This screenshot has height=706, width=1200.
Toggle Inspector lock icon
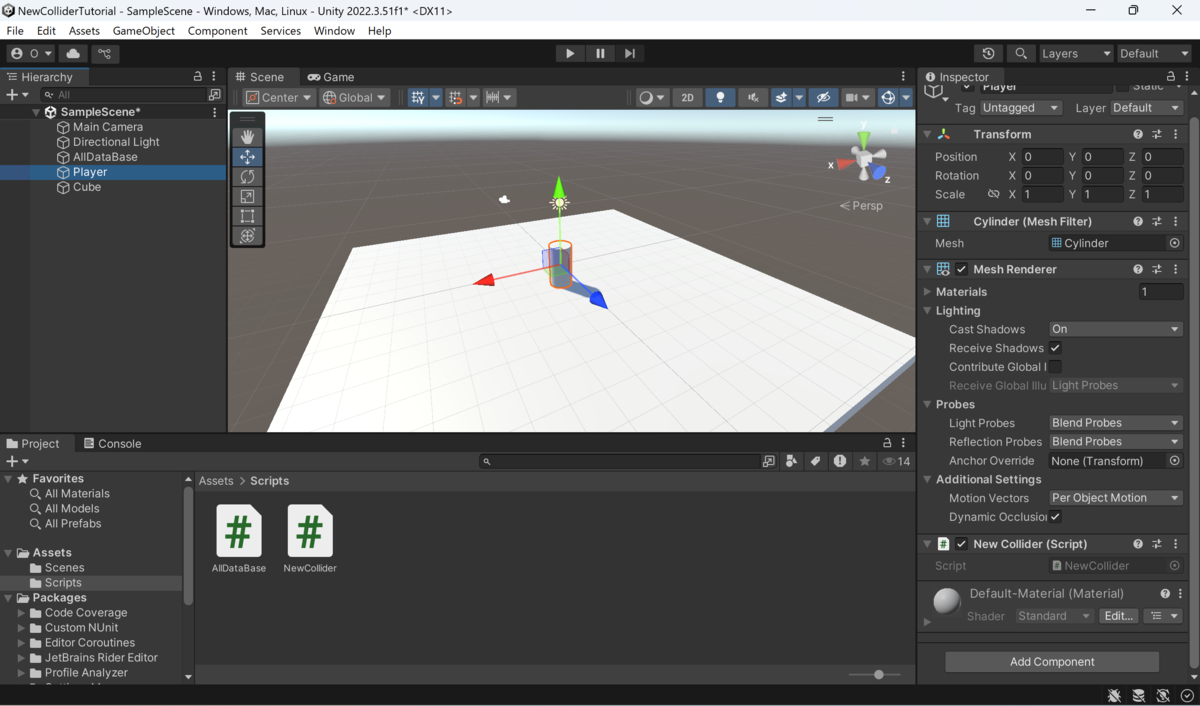pos(1170,76)
